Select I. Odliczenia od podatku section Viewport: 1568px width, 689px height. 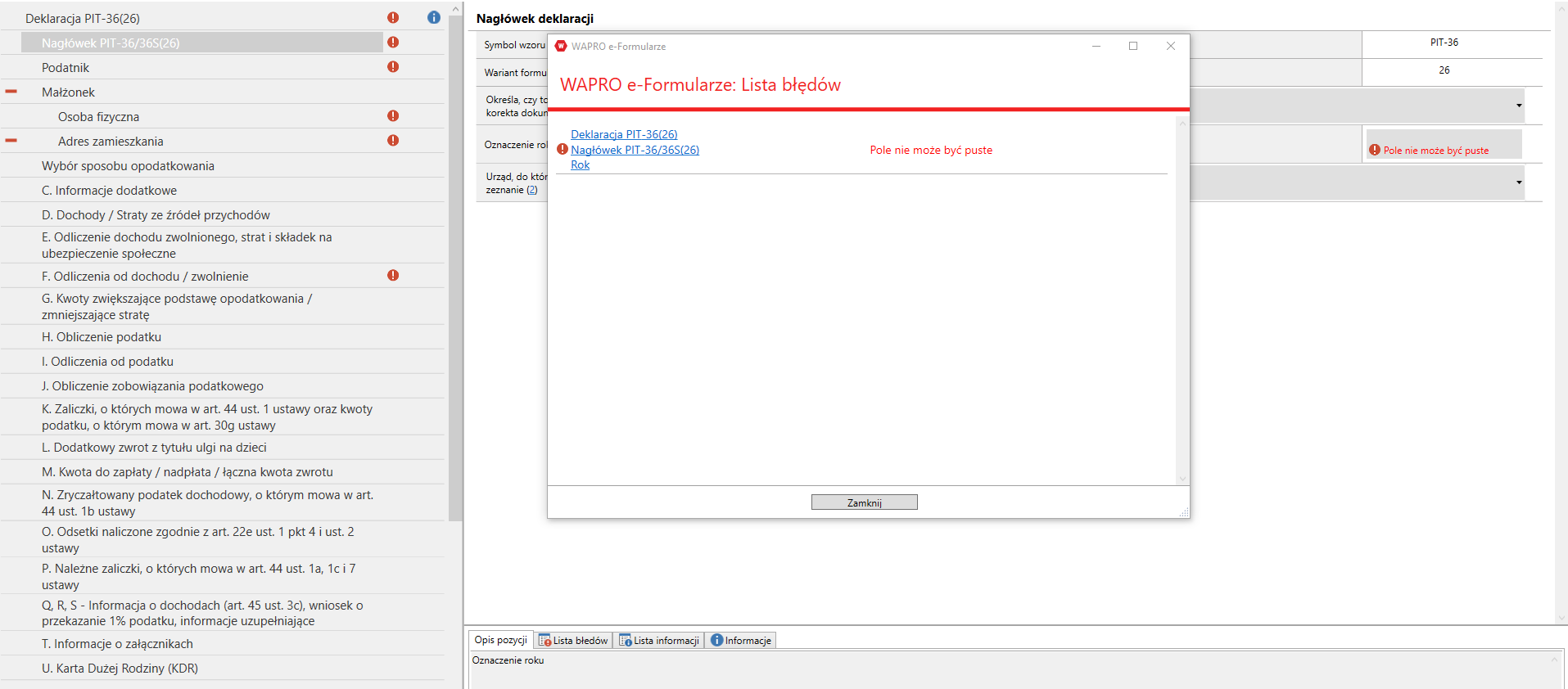pyautogui.click(x=107, y=361)
